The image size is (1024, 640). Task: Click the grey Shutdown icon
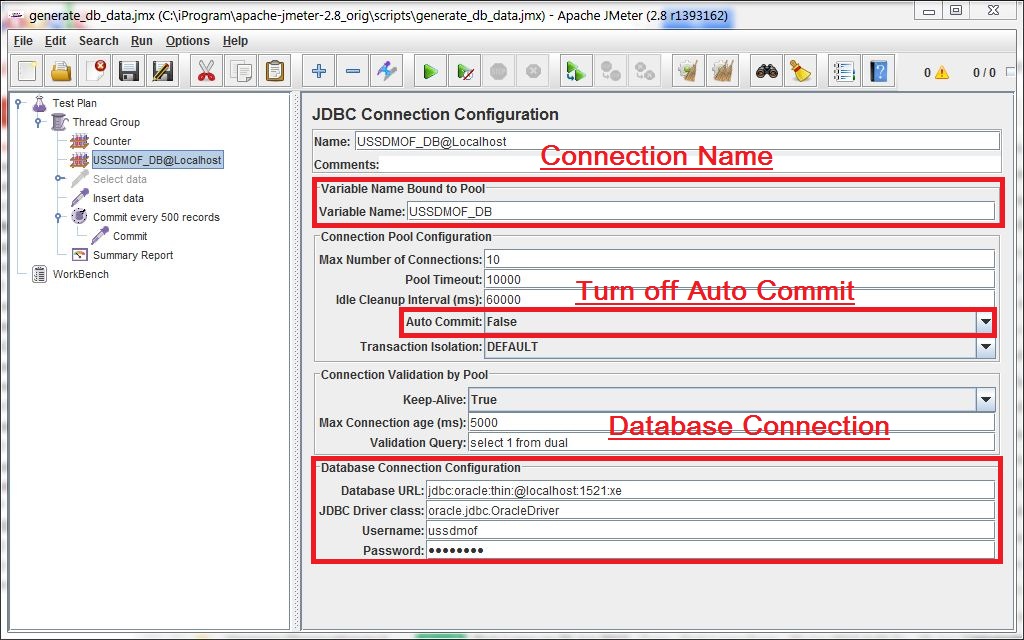point(533,71)
